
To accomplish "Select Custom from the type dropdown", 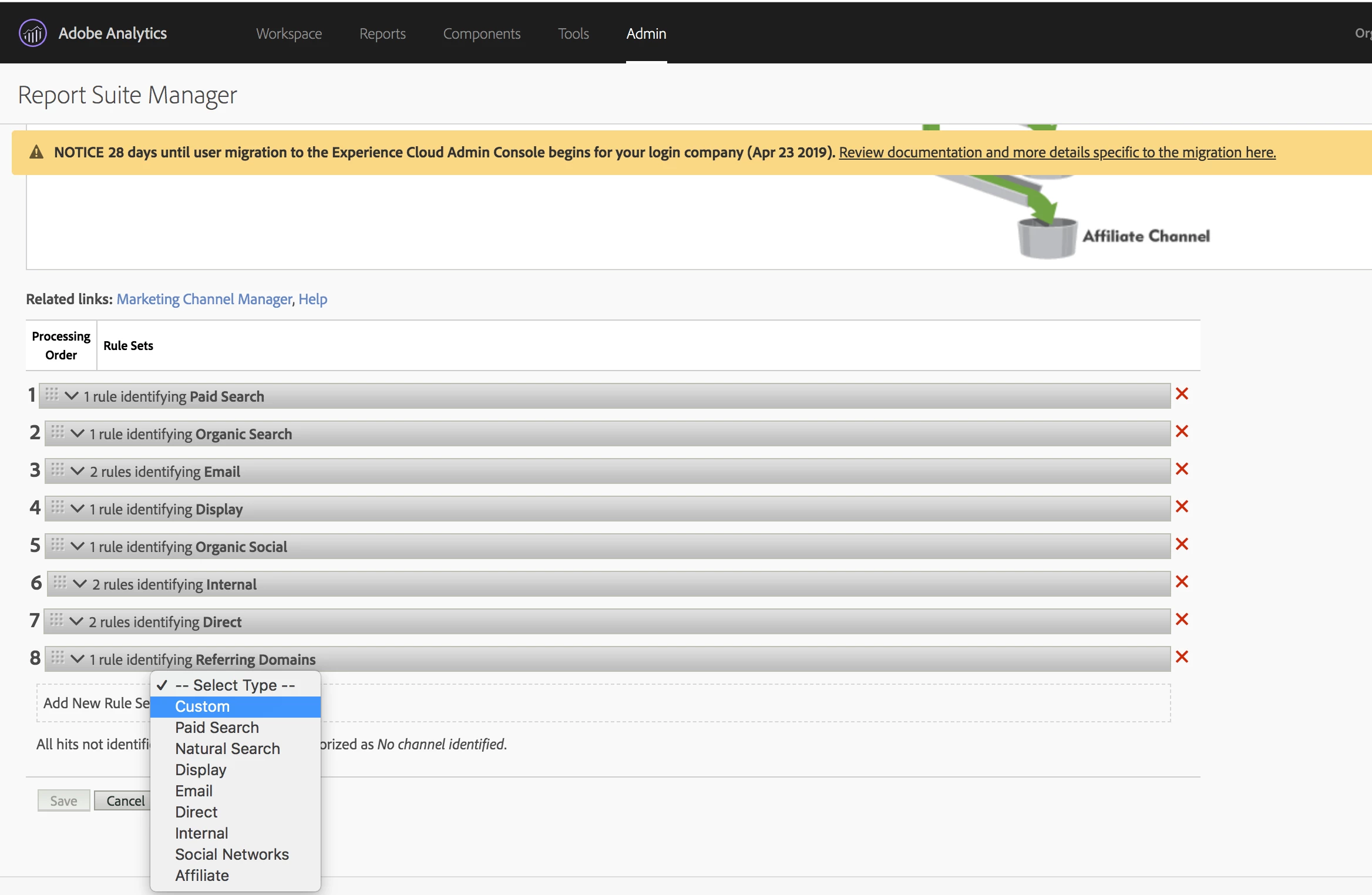I will point(203,706).
